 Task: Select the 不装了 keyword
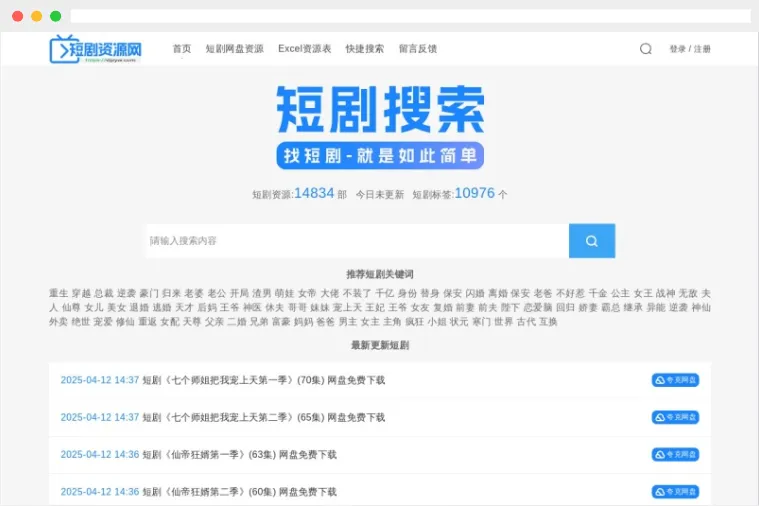coord(357,293)
